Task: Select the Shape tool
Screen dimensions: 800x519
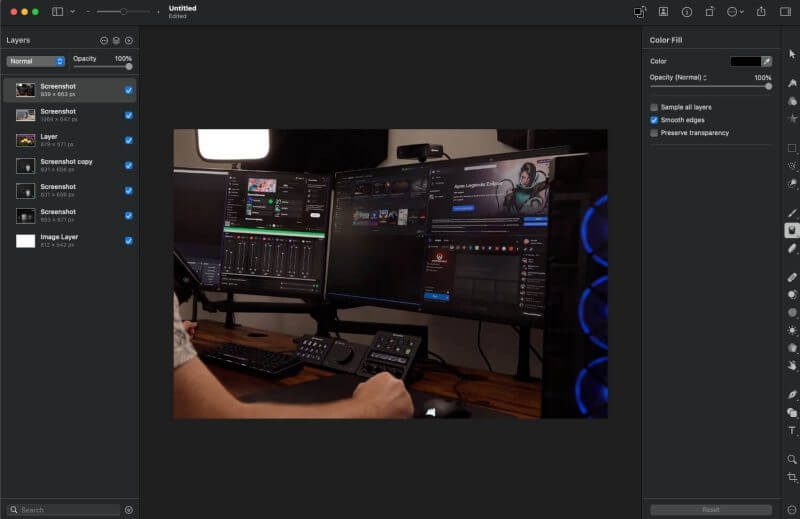Action: pos(792,412)
